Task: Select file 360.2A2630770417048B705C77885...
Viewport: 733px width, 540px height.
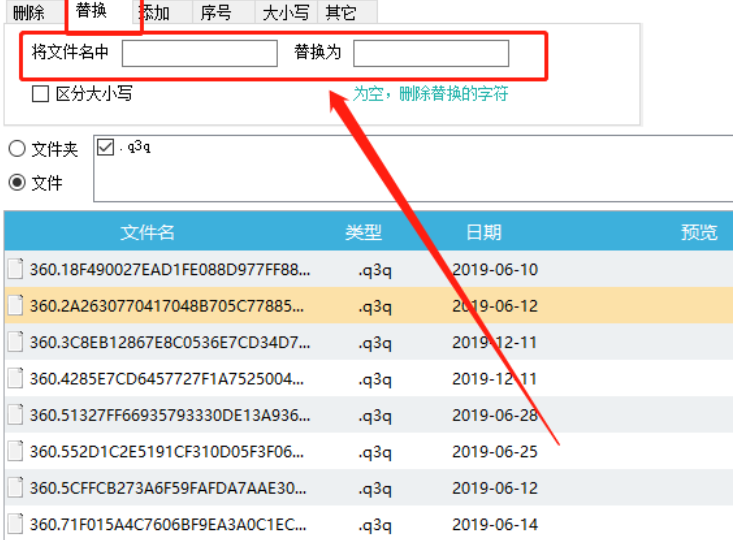Action: 167,306
